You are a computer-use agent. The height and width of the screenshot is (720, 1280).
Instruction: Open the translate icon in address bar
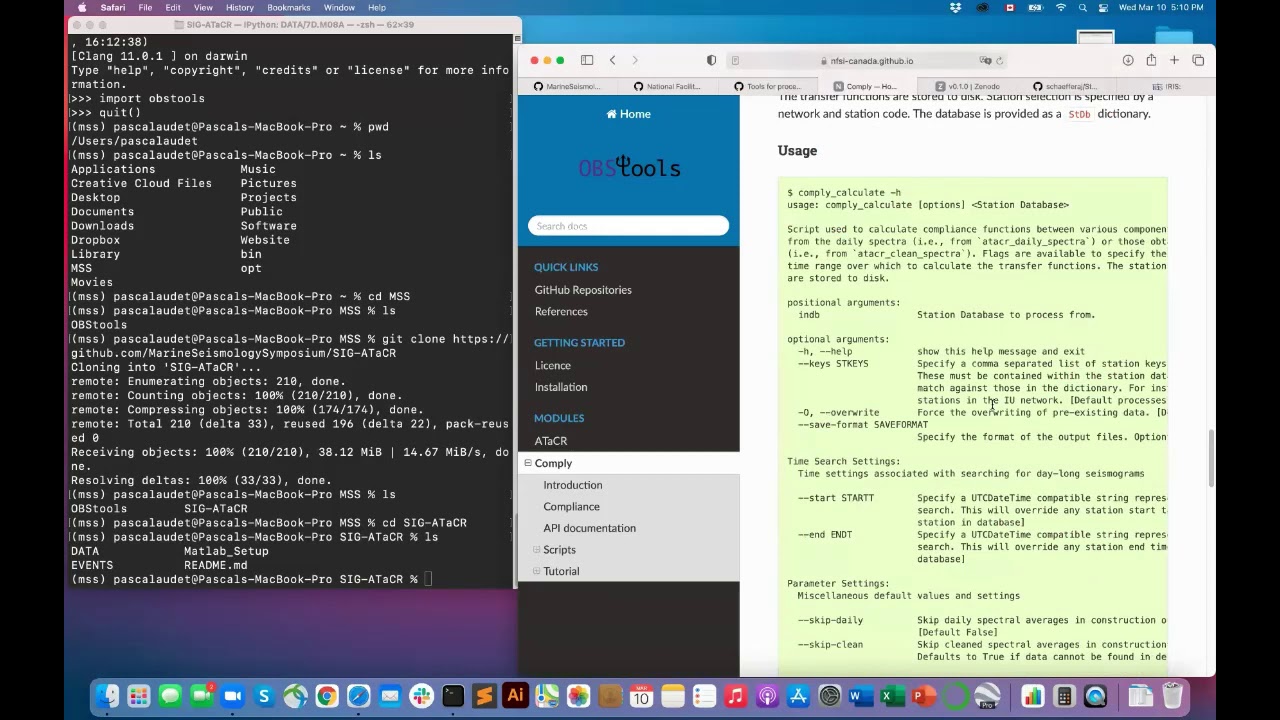pyautogui.click(x=985, y=61)
